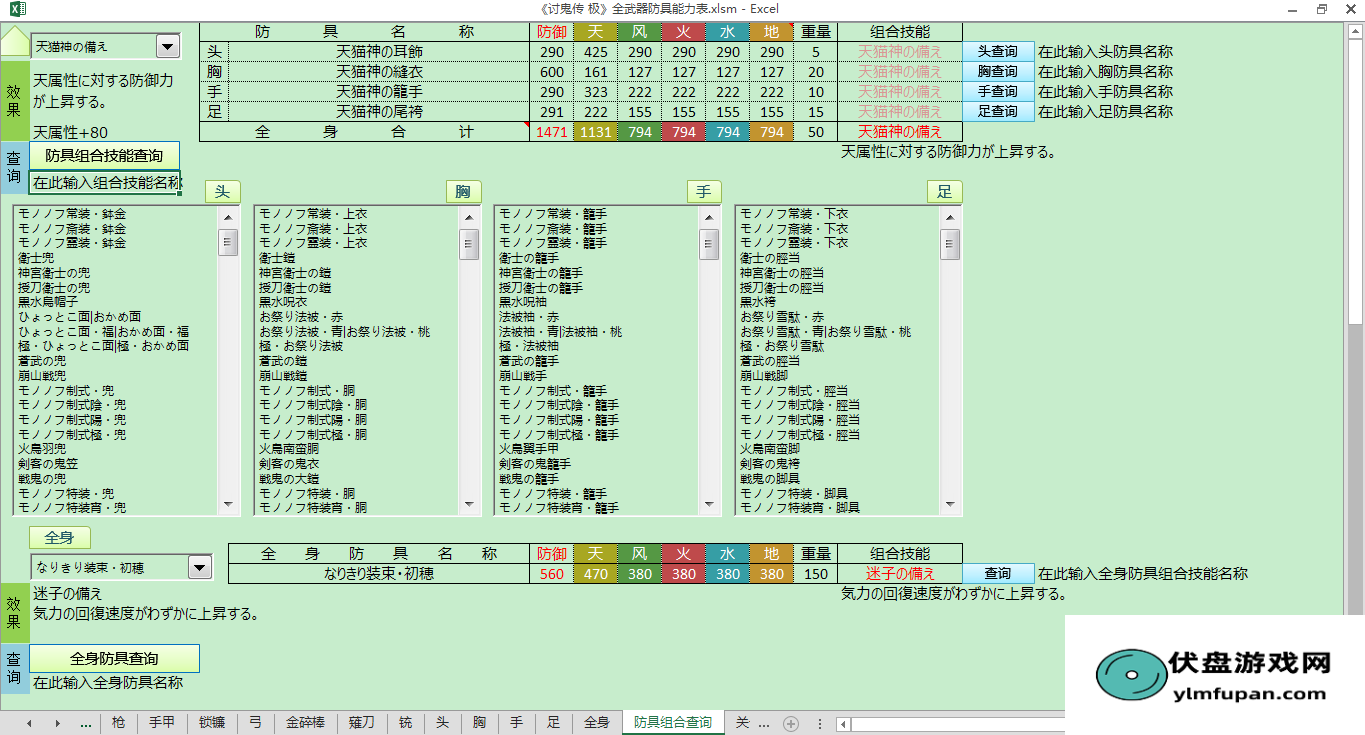Screen dimensions: 1365x735
Task: Click the add new sheet plus icon
Action: (791, 723)
